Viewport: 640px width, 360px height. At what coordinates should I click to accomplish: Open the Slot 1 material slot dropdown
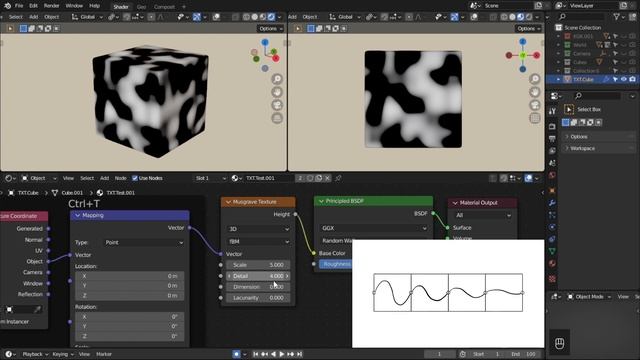coord(210,178)
